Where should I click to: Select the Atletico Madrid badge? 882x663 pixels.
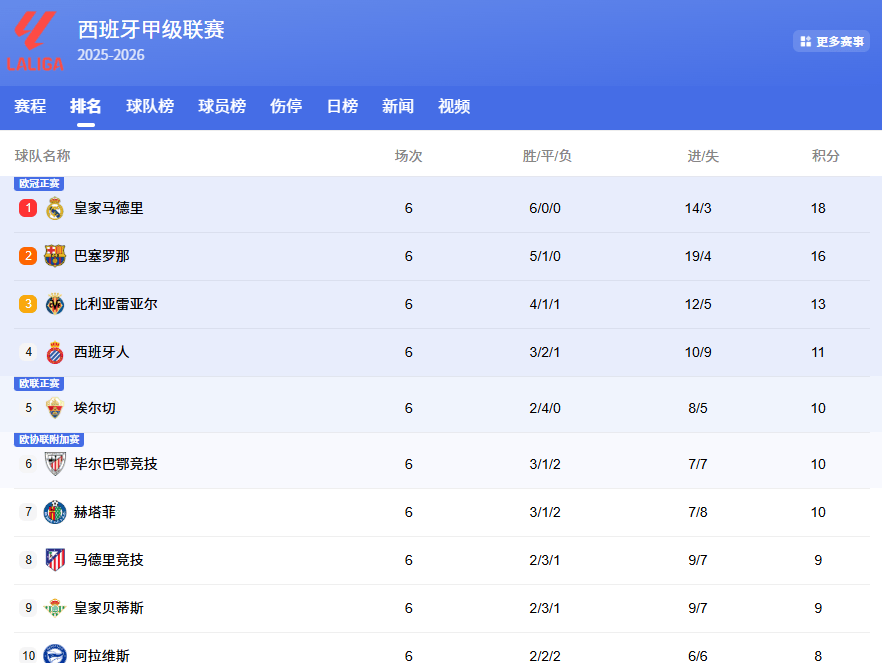point(54,560)
